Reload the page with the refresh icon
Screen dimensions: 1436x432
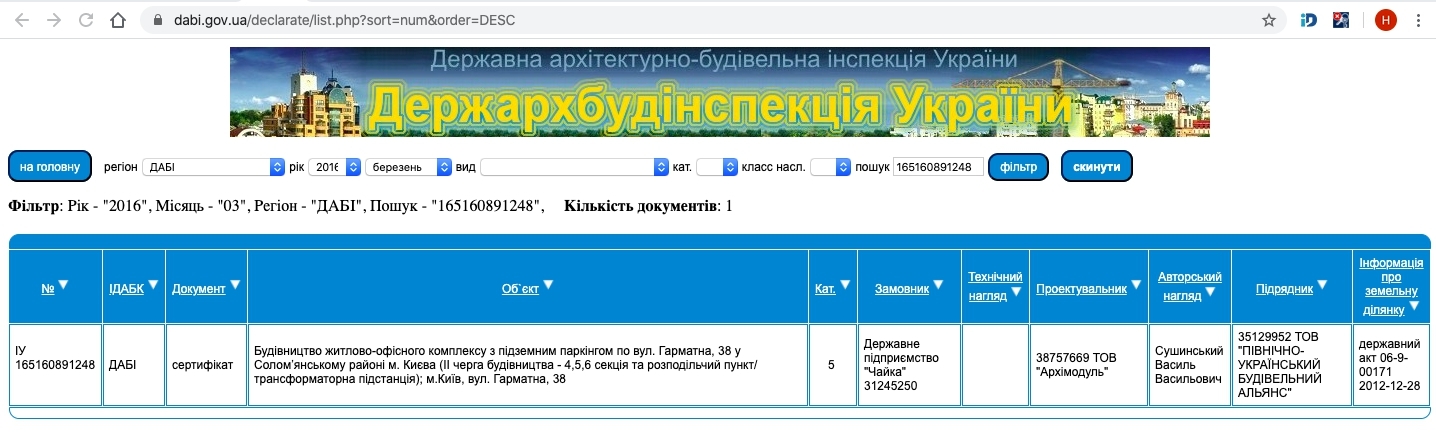coord(86,20)
